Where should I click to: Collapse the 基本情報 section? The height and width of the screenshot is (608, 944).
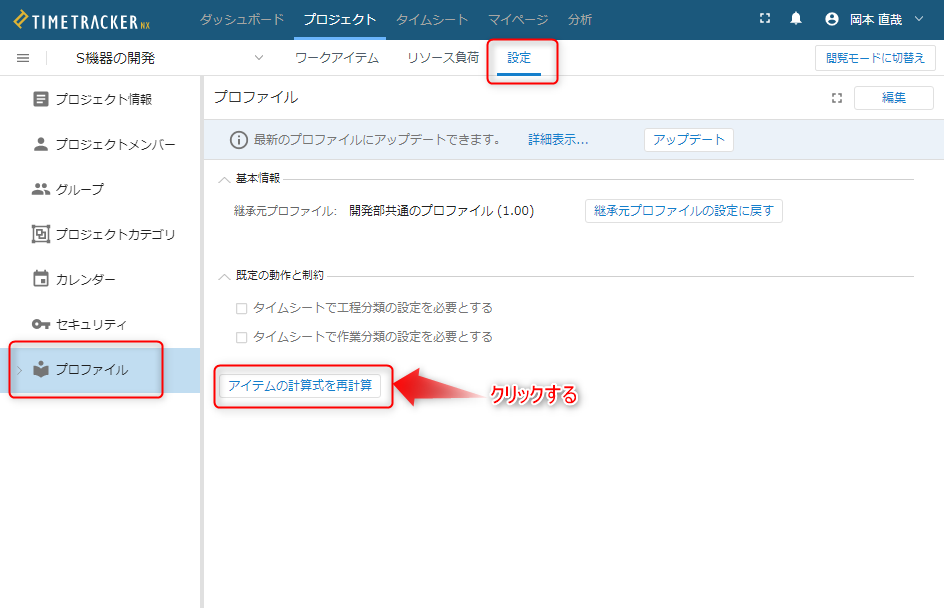coord(224,179)
